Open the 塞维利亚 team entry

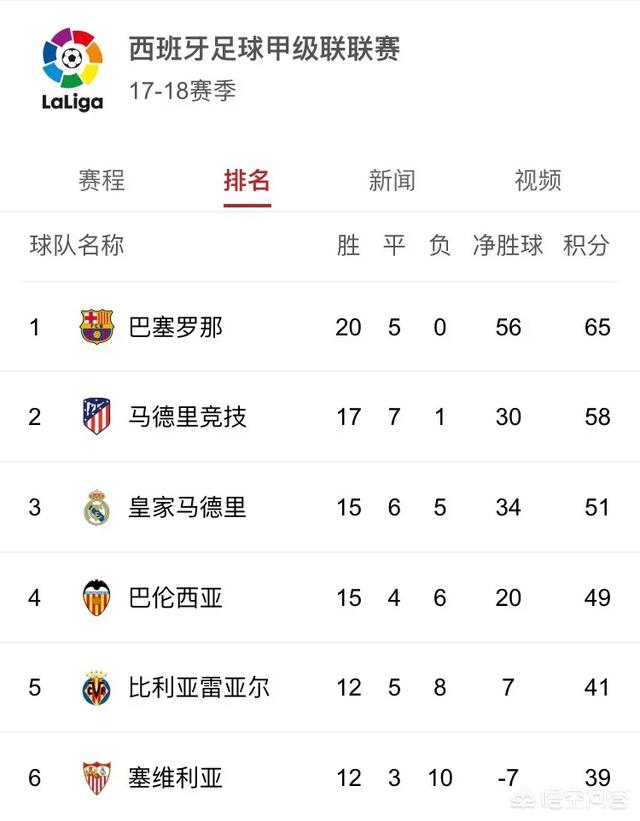[176, 778]
